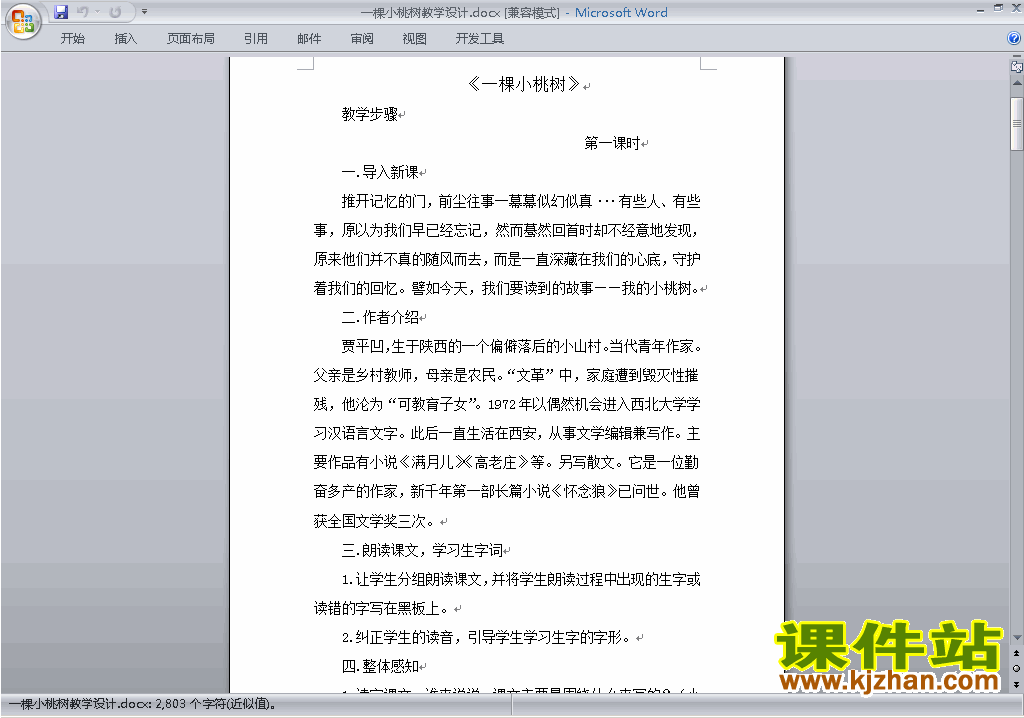The image size is (1024, 718).
Task: Open the 邮件 ribbon tab
Action: (x=309, y=39)
